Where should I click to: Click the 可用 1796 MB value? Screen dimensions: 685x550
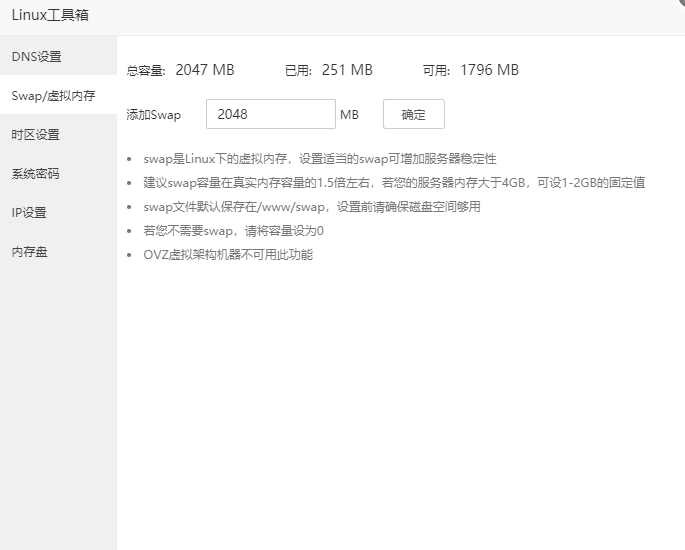click(489, 70)
